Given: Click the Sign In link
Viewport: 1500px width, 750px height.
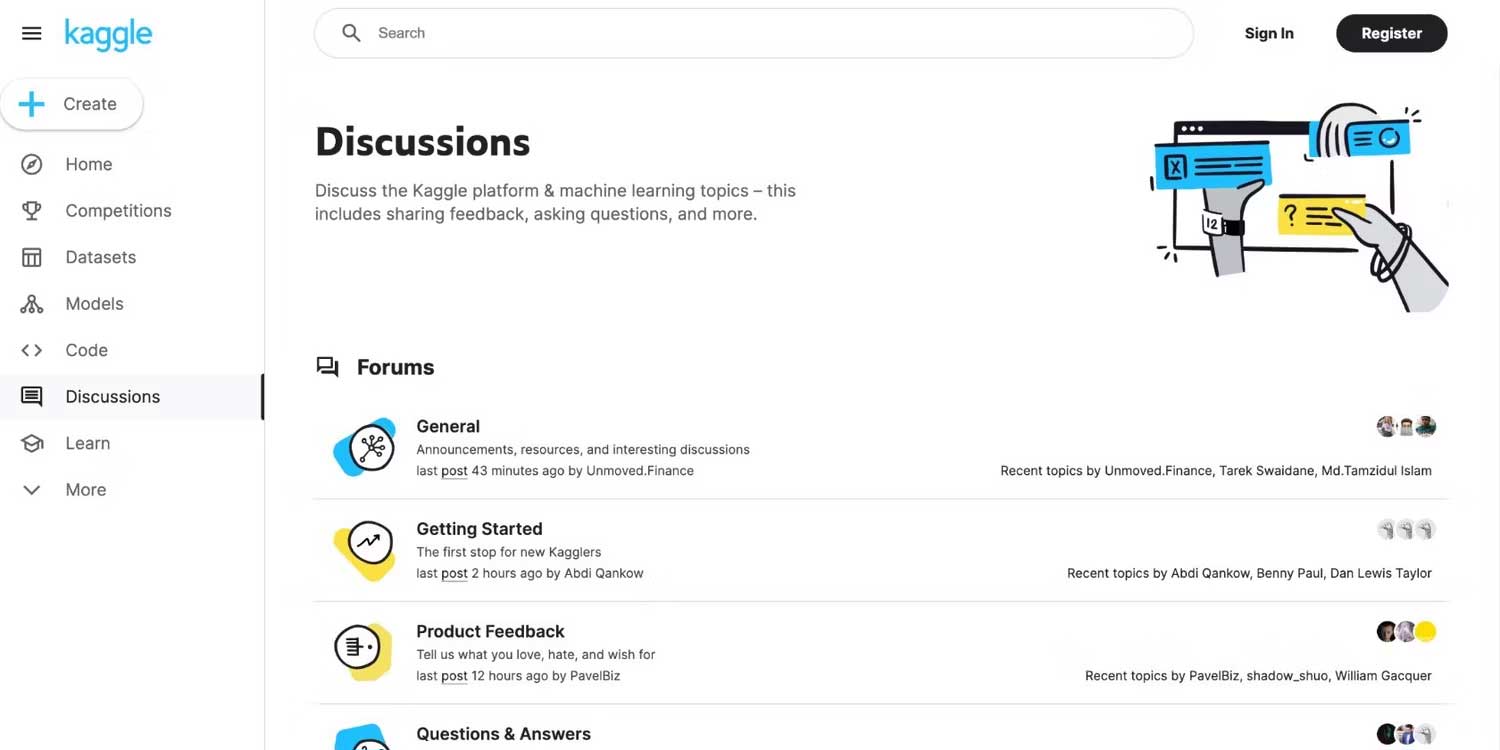Looking at the screenshot, I should tap(1268, 33).
